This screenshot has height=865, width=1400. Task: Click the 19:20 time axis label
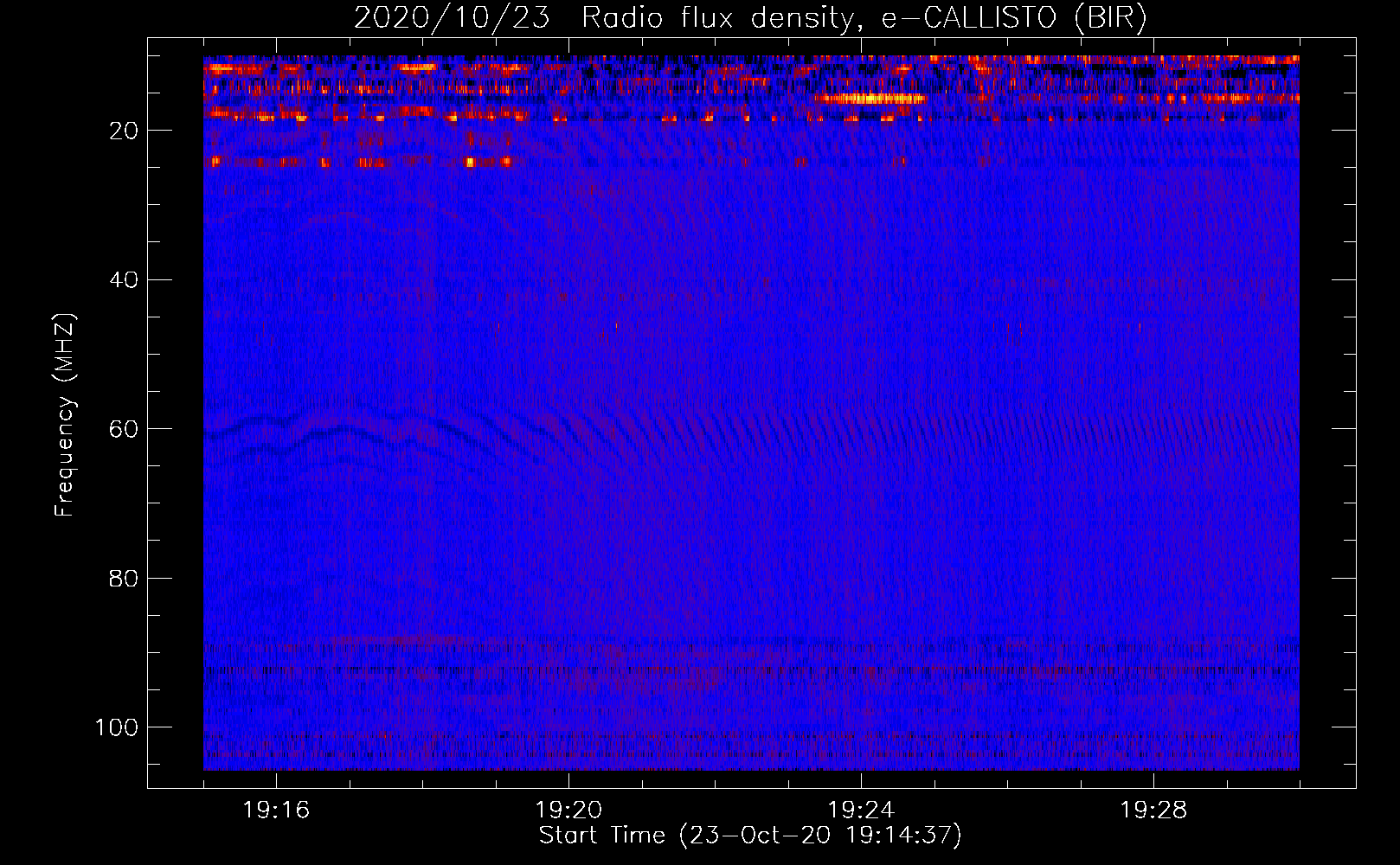tap(568, 811)
